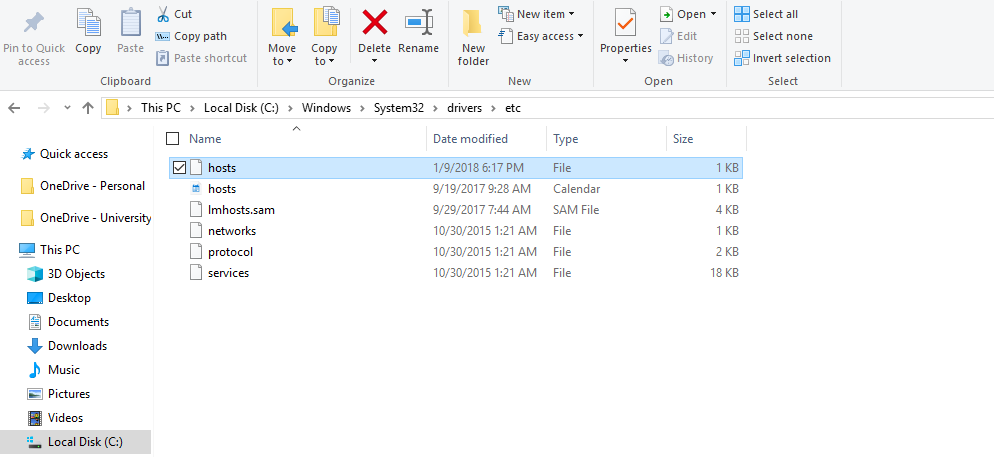Go up one folder with up arrow
The width and height of the screenshot is (994, 457).
coord(88,108)
